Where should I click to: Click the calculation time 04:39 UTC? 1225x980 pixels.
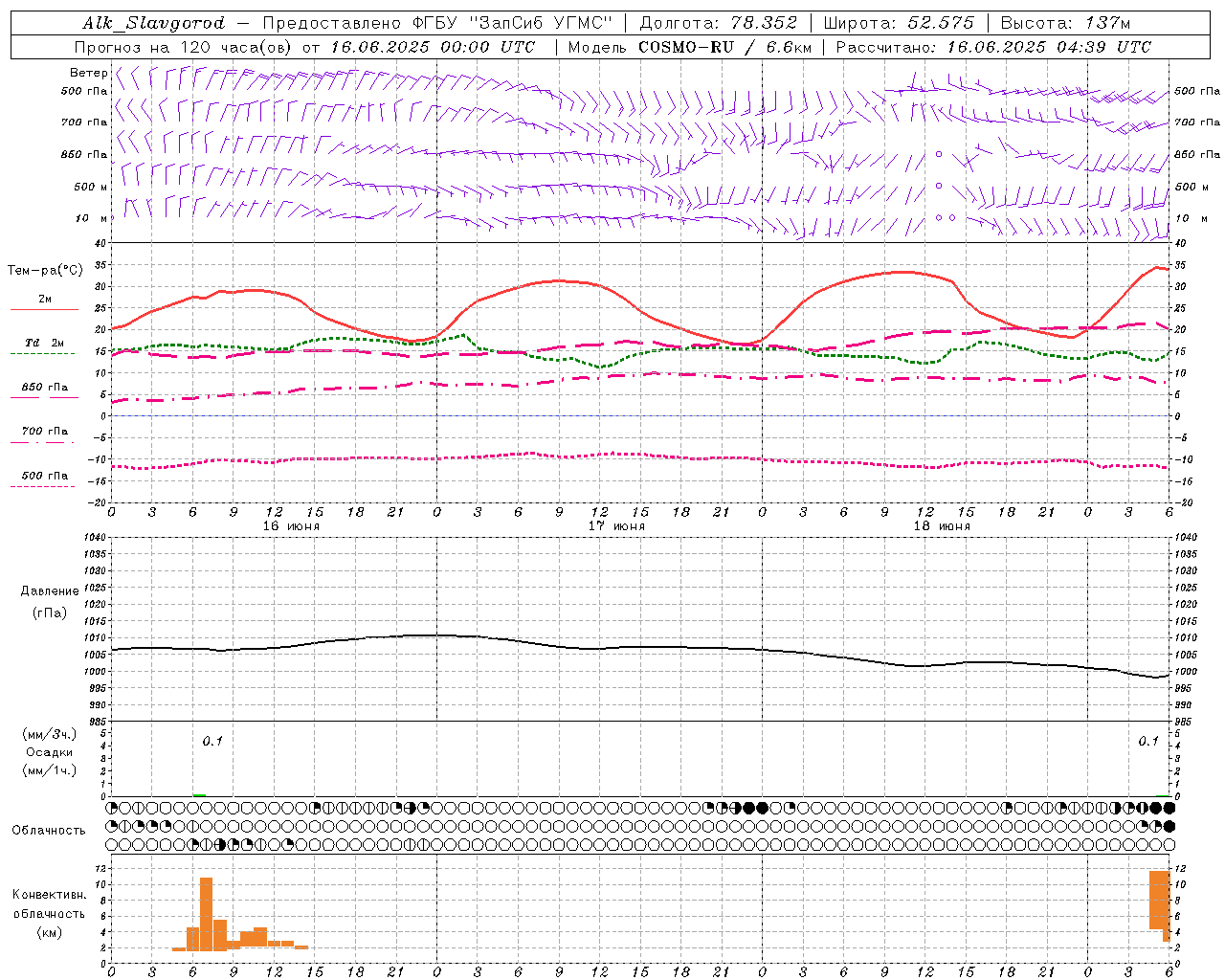(x=1103, y=47)
